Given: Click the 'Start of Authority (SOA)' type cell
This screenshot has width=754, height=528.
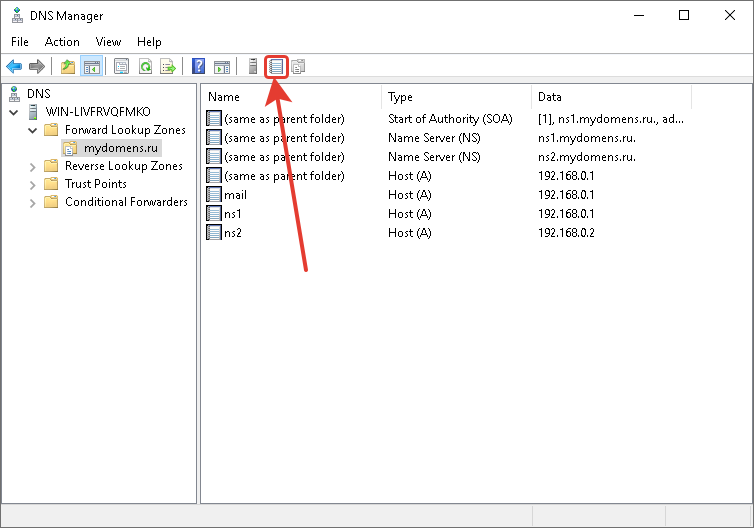Looking at the screenshot, I should pyautogui.click(x=450, y=119).
